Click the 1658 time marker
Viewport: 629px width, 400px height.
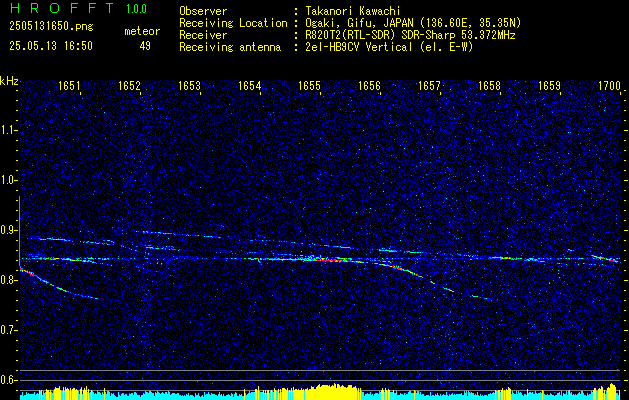pos(489,85)
